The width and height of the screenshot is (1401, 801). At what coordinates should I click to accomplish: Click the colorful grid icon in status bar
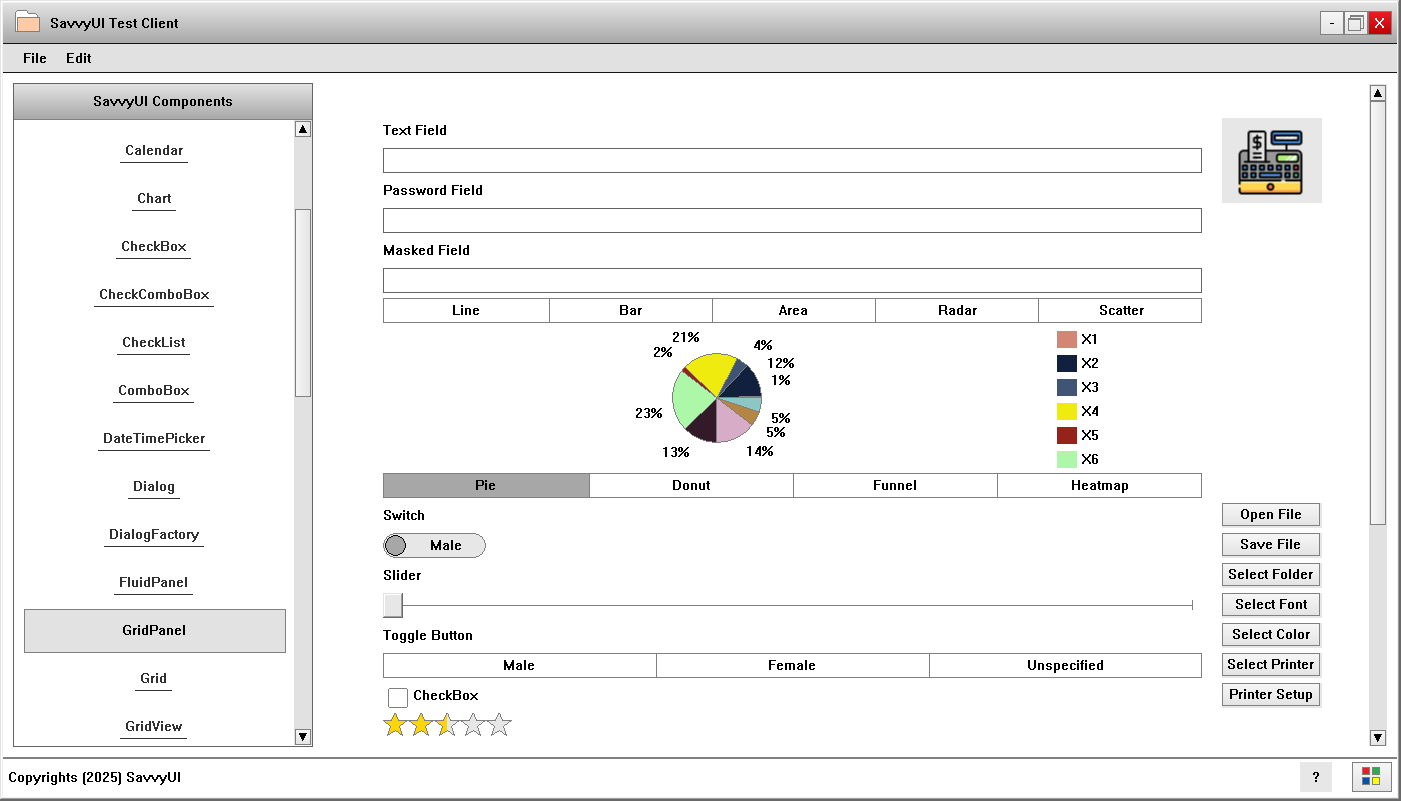coord(1371,777)
